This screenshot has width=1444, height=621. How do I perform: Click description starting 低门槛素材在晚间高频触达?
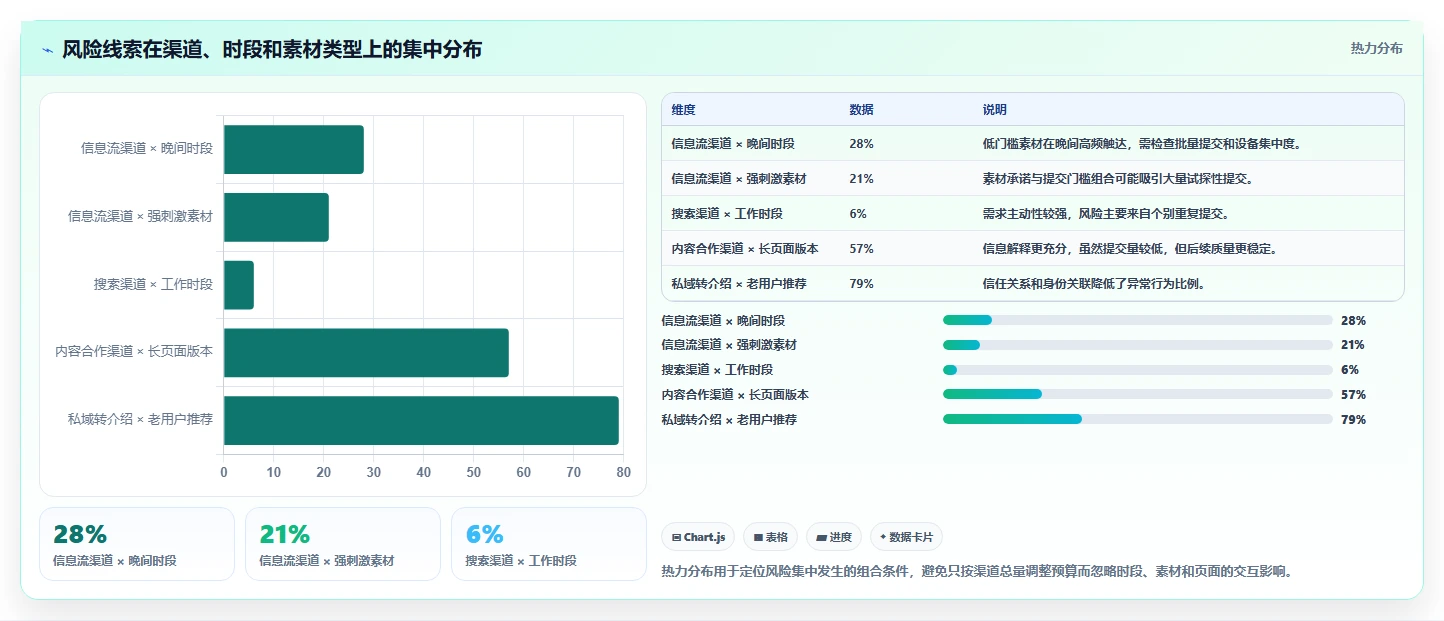1142,144
